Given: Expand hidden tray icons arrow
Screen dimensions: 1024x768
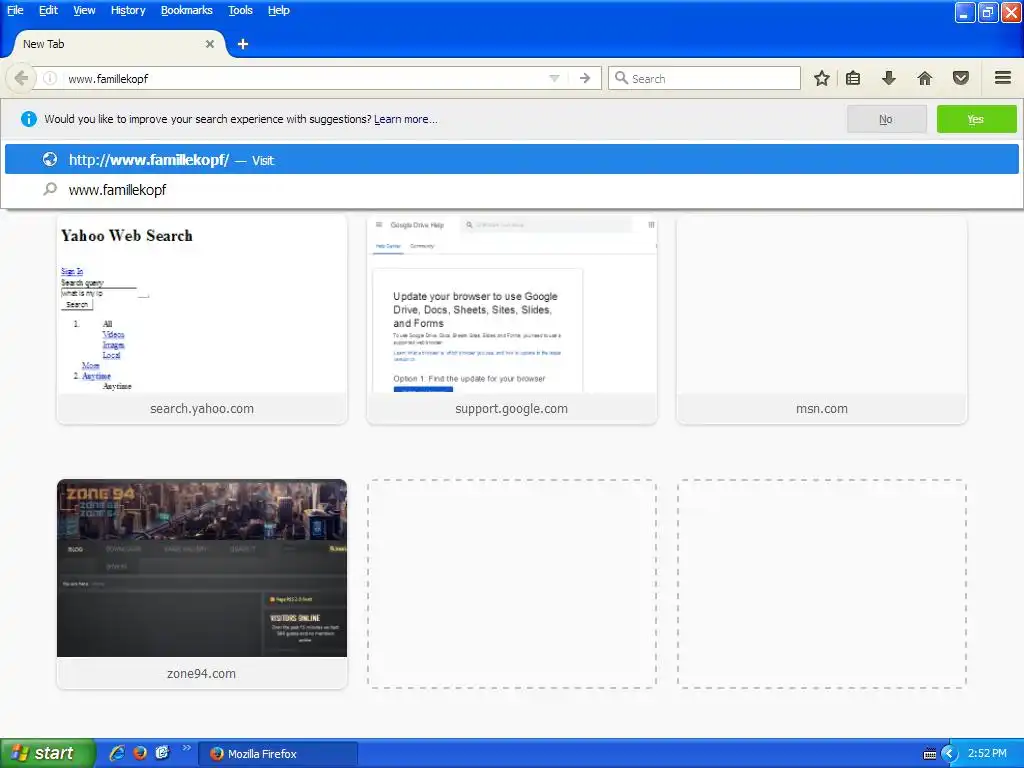Looking at the screenshot, I should point(949,754).
